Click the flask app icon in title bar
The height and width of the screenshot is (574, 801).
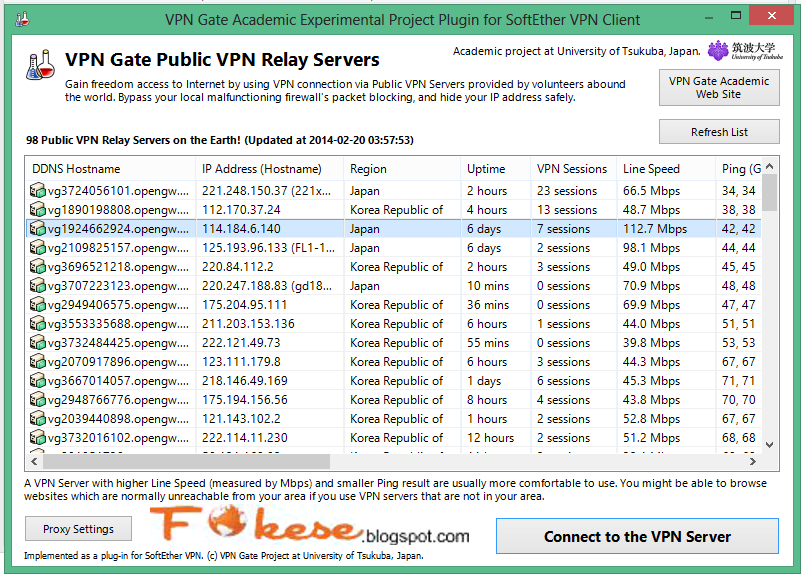pyautogui.click(x=22, y=19)
